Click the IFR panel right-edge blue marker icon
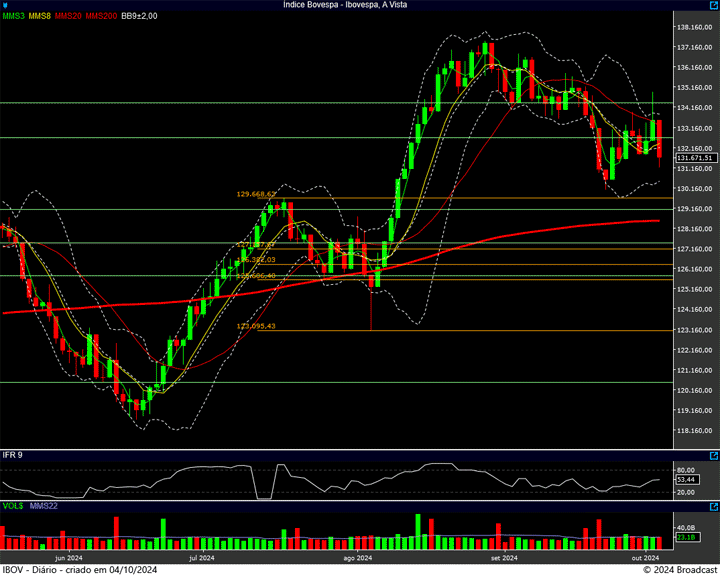 pos(713,454)
